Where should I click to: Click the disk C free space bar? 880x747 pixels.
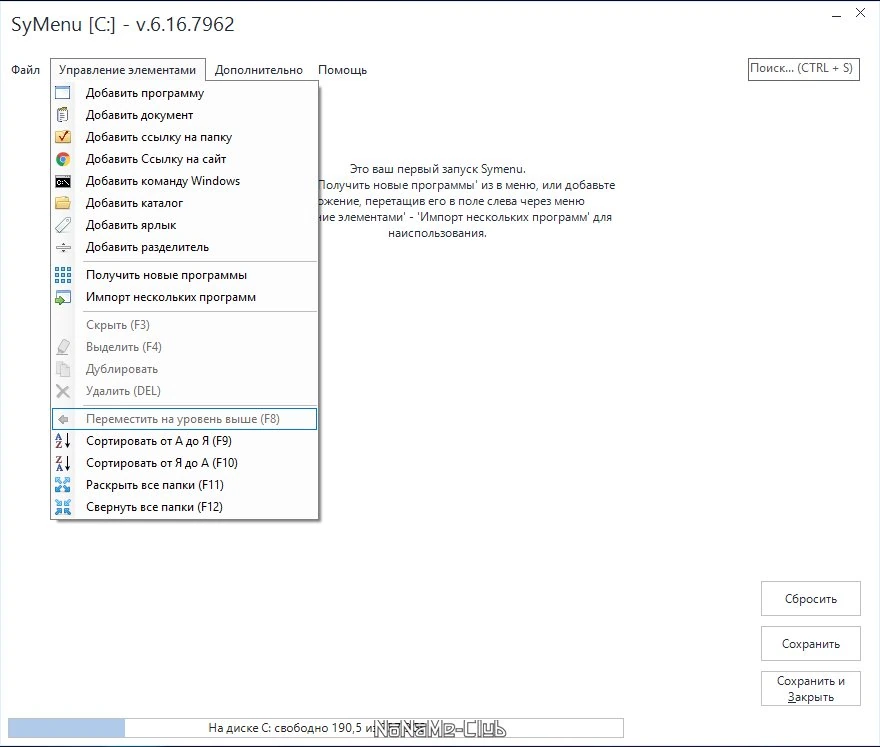coord(315,728)
